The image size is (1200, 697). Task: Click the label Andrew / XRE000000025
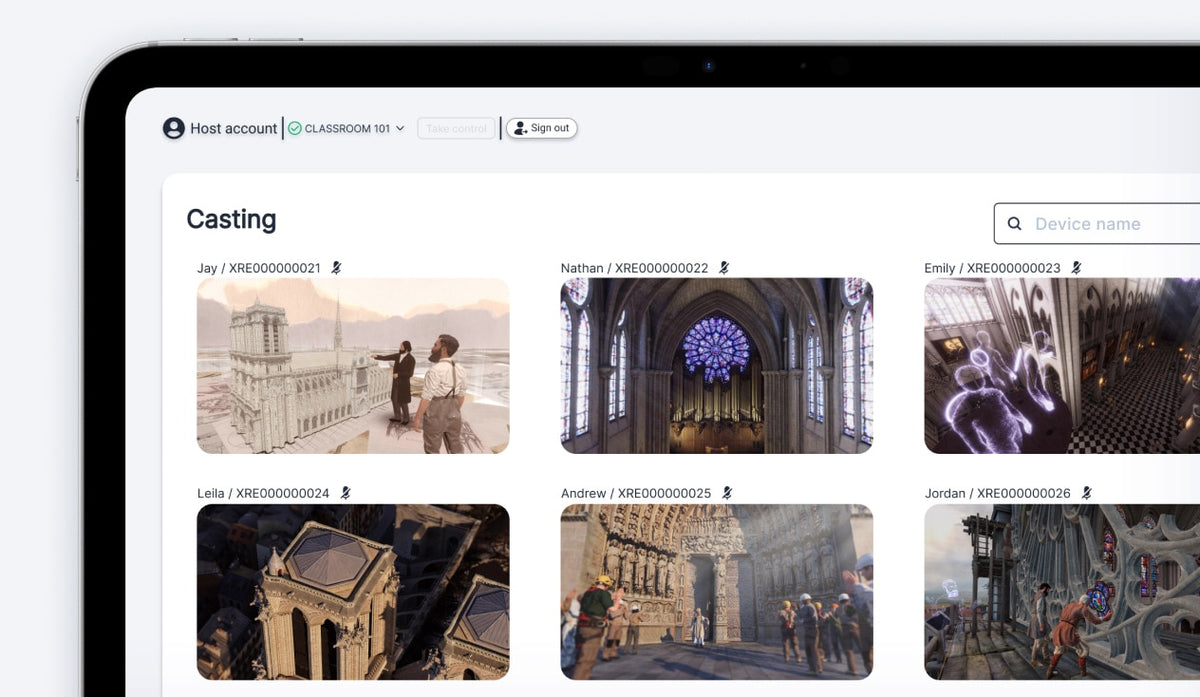tap(636, 493)
